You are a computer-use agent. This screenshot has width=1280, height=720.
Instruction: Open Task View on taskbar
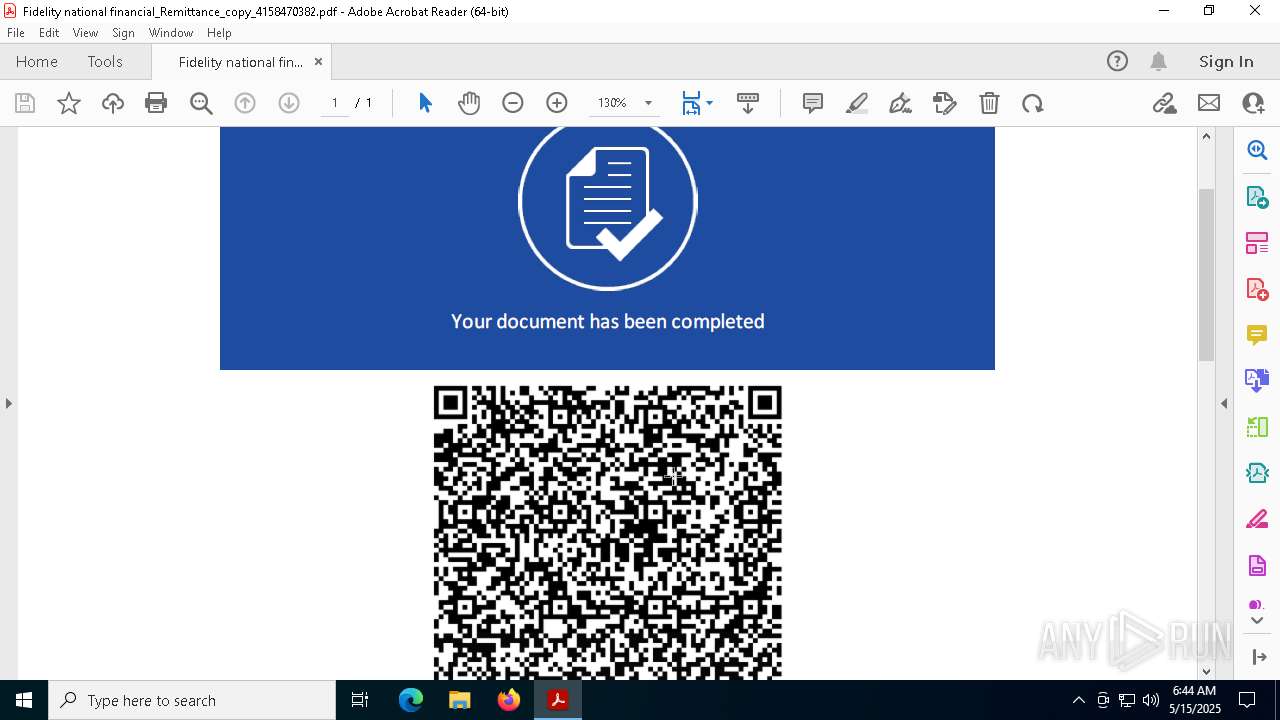click(360, 700)
